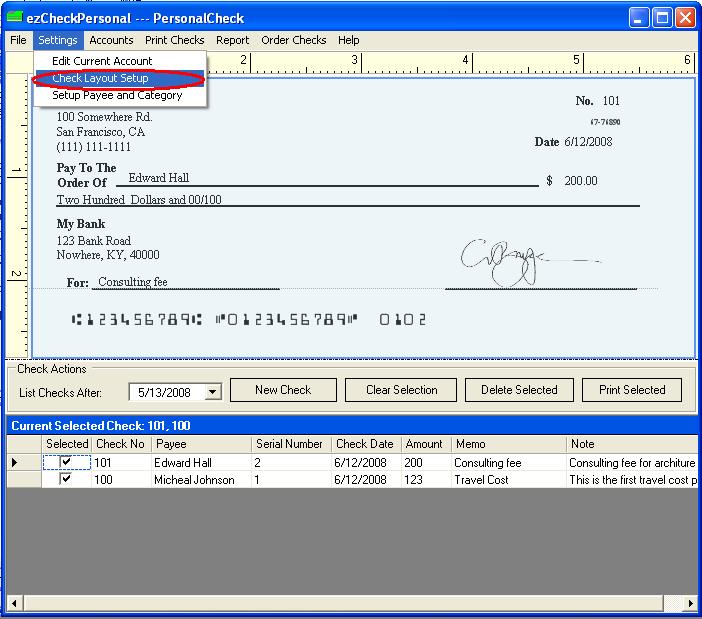
Task: Select Edit Current Account menu entry
Action: coord(102,61)
